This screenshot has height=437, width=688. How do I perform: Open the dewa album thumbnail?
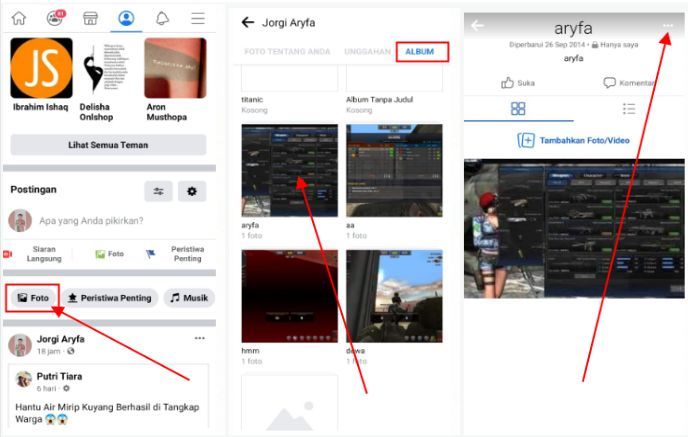pyautogui.click(x=394, y=296)
